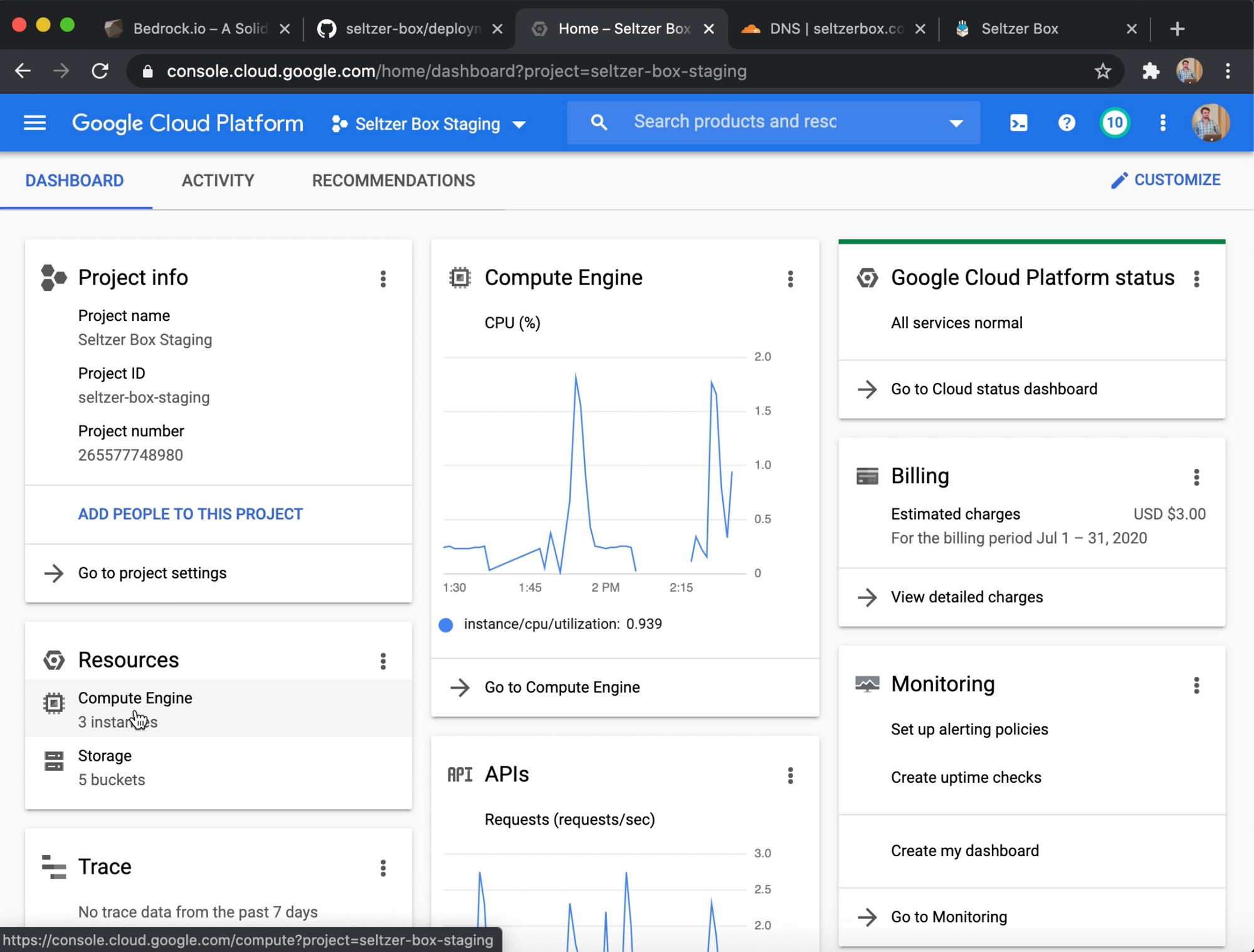
Task: Click Go to Cloud status dashboard link
Action: click(x=994, y=389)
